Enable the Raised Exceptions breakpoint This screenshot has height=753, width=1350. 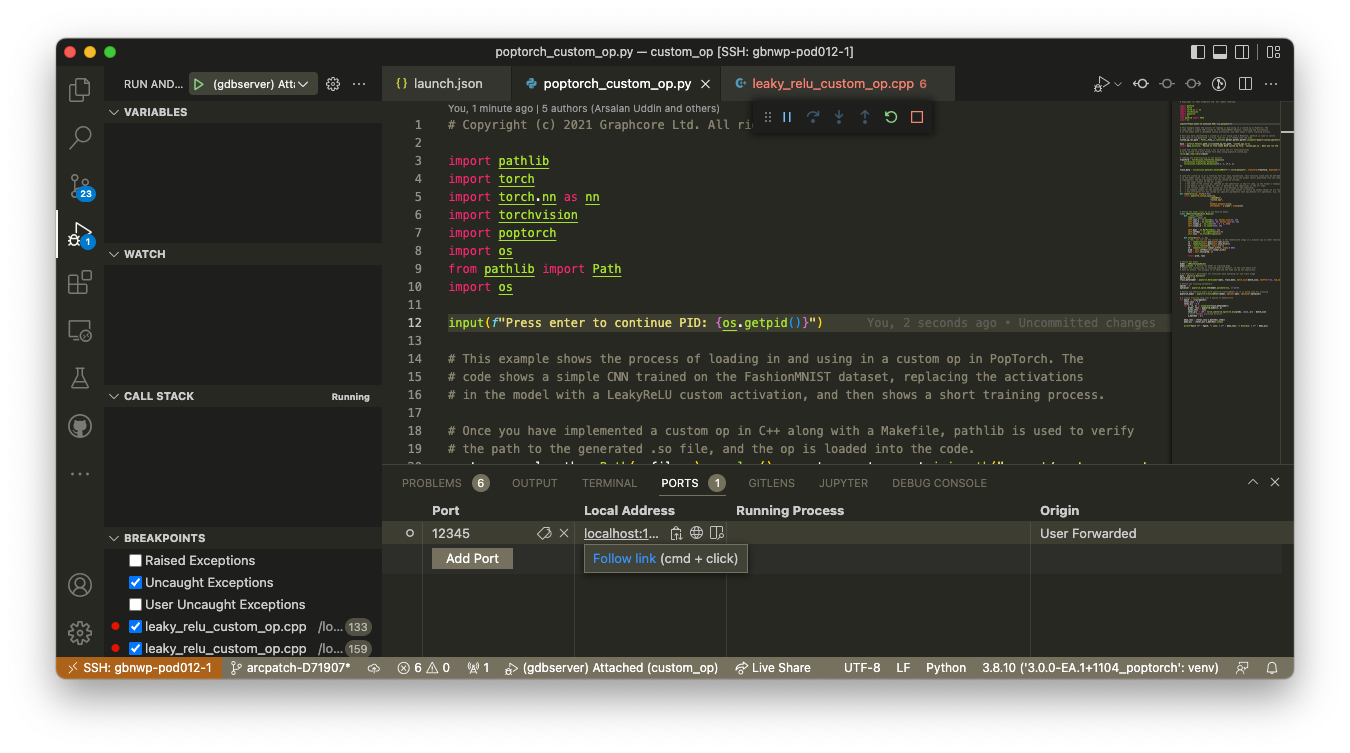pos(135,560)
